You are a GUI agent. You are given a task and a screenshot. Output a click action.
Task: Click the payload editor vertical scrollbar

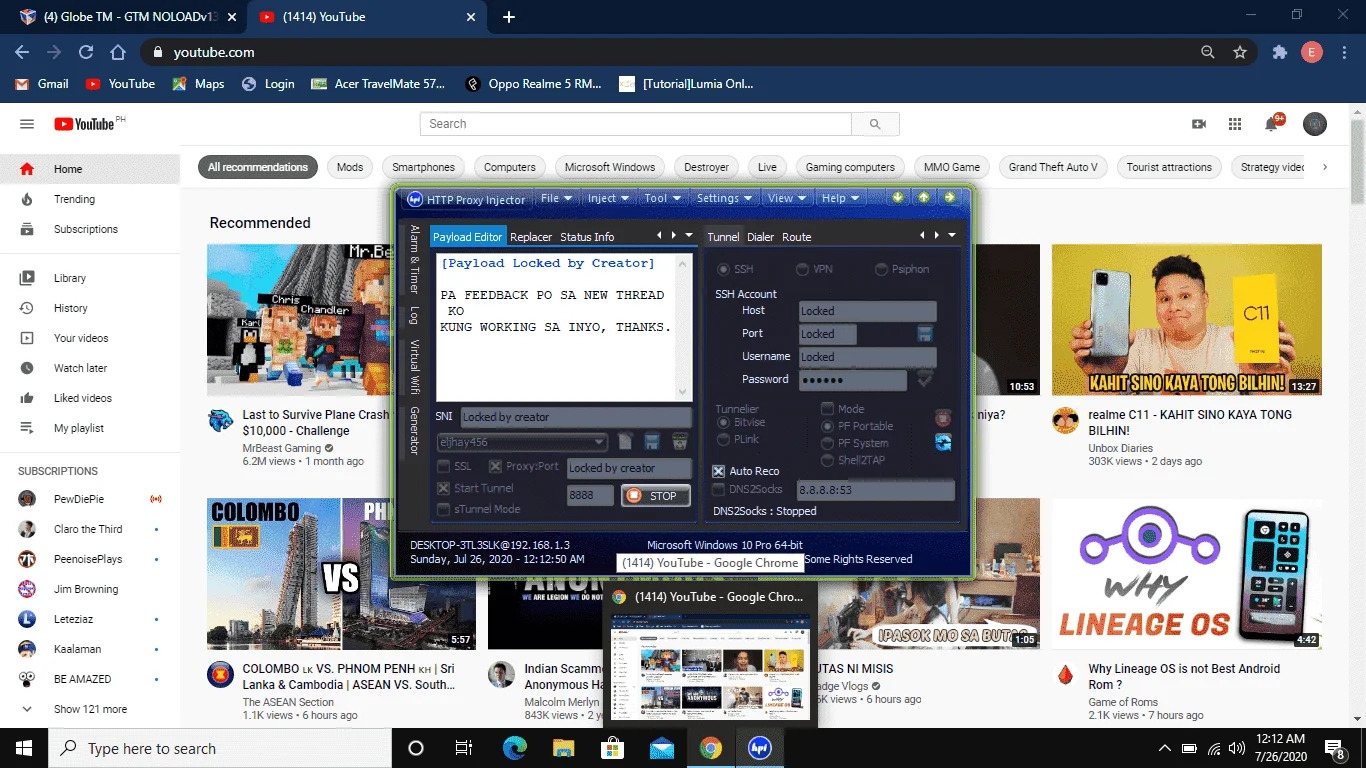click(x=684, y=327)
